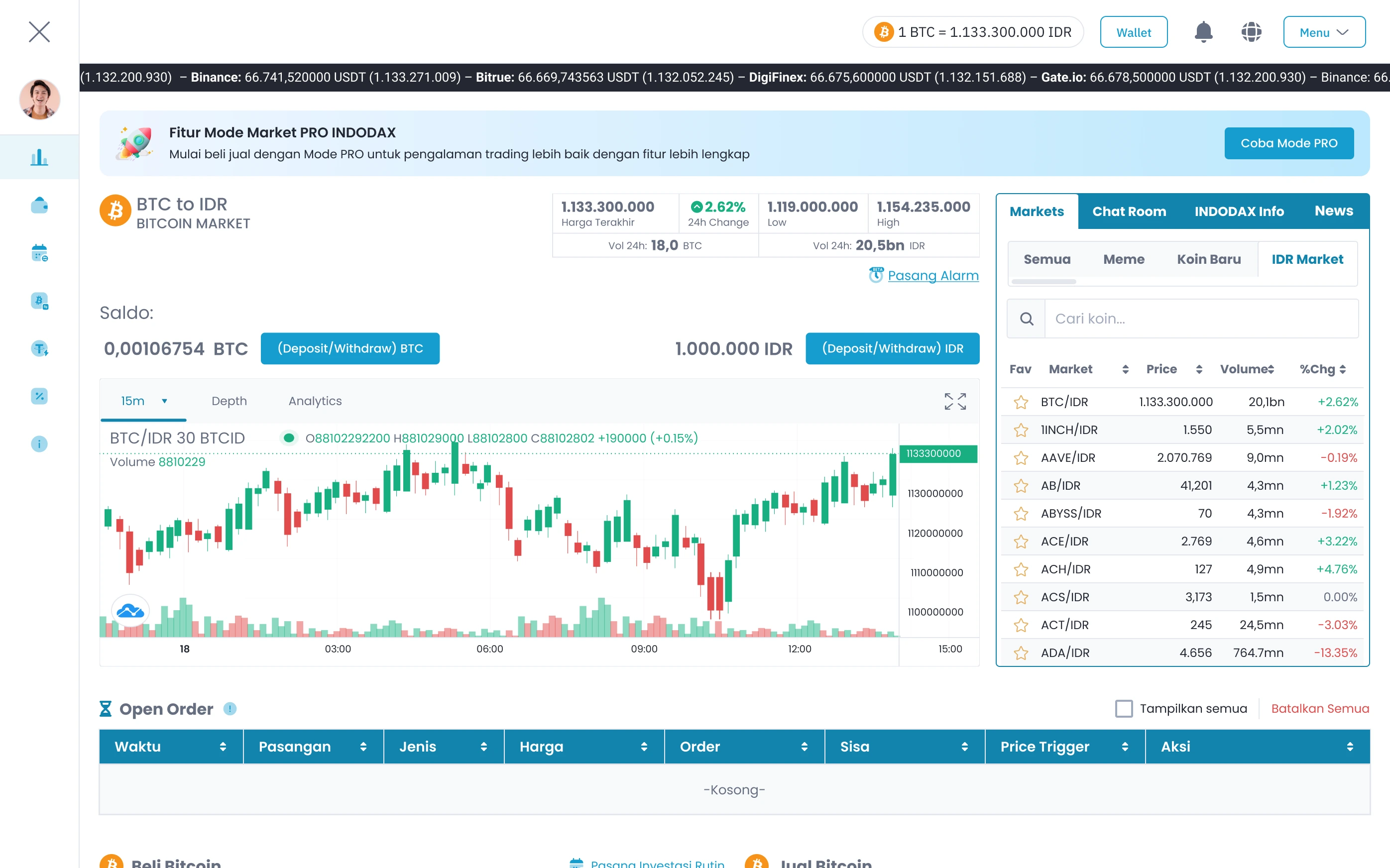Open the T token sidebar icon

click(x=39, y=348)
